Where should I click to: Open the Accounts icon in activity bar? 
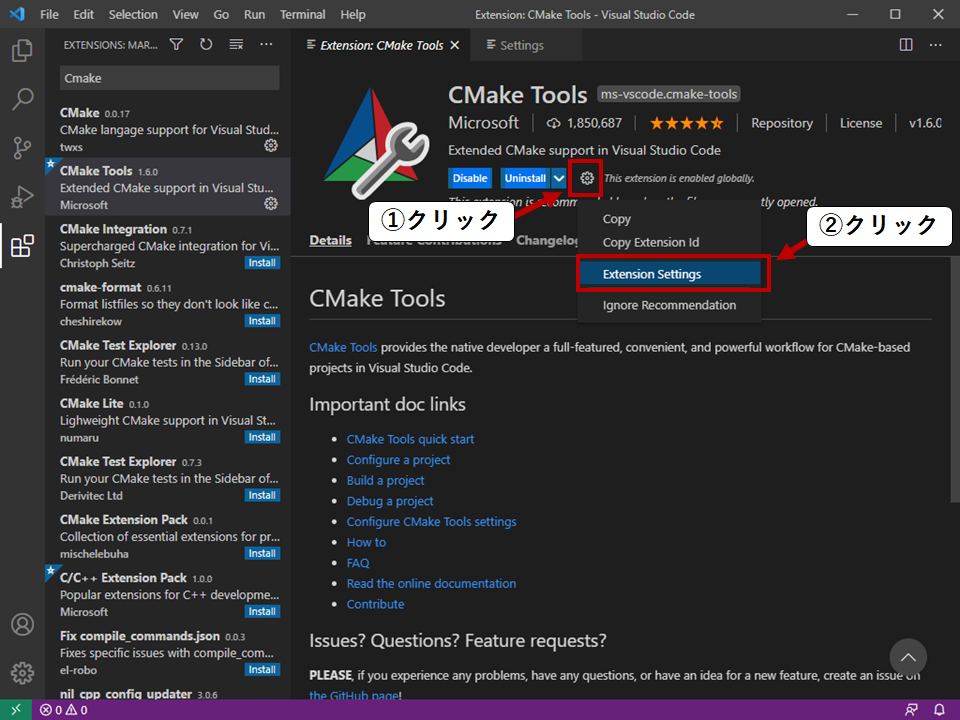[x=22, y=624]
